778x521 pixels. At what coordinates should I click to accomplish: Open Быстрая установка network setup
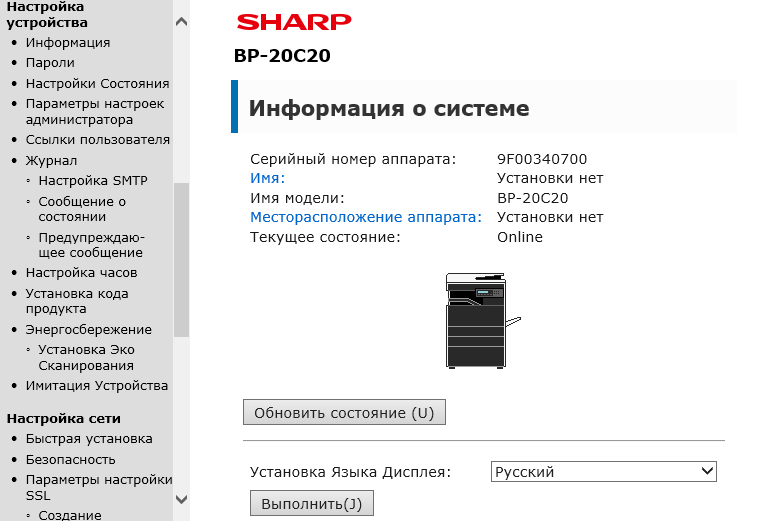click(x=89, y=439)
